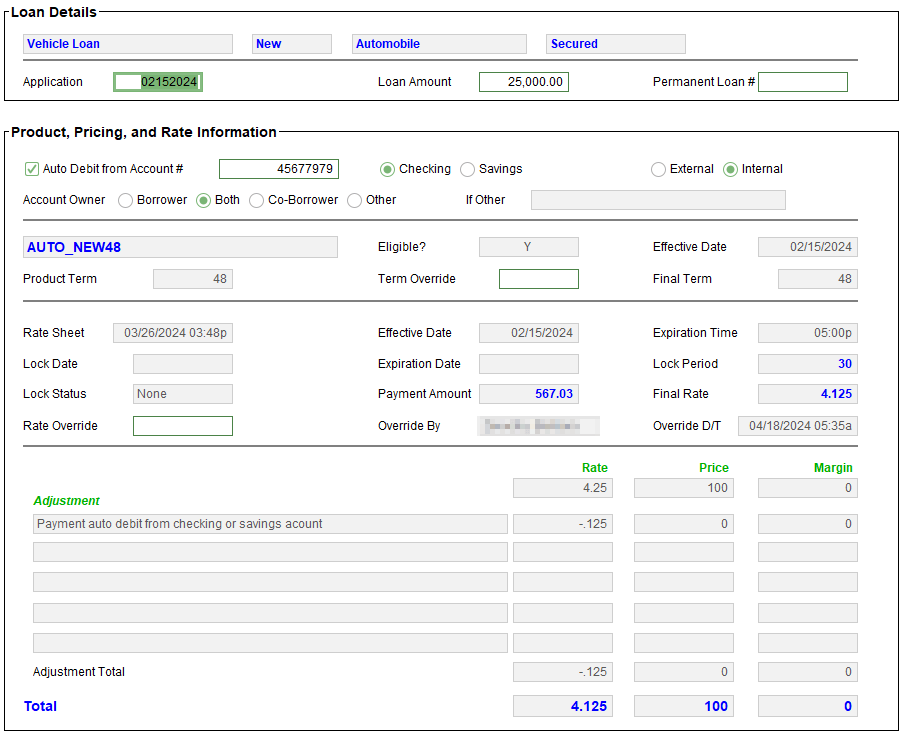Set Account Owner to Both
This screenshot has height=741, width=908.
(203, 200)
